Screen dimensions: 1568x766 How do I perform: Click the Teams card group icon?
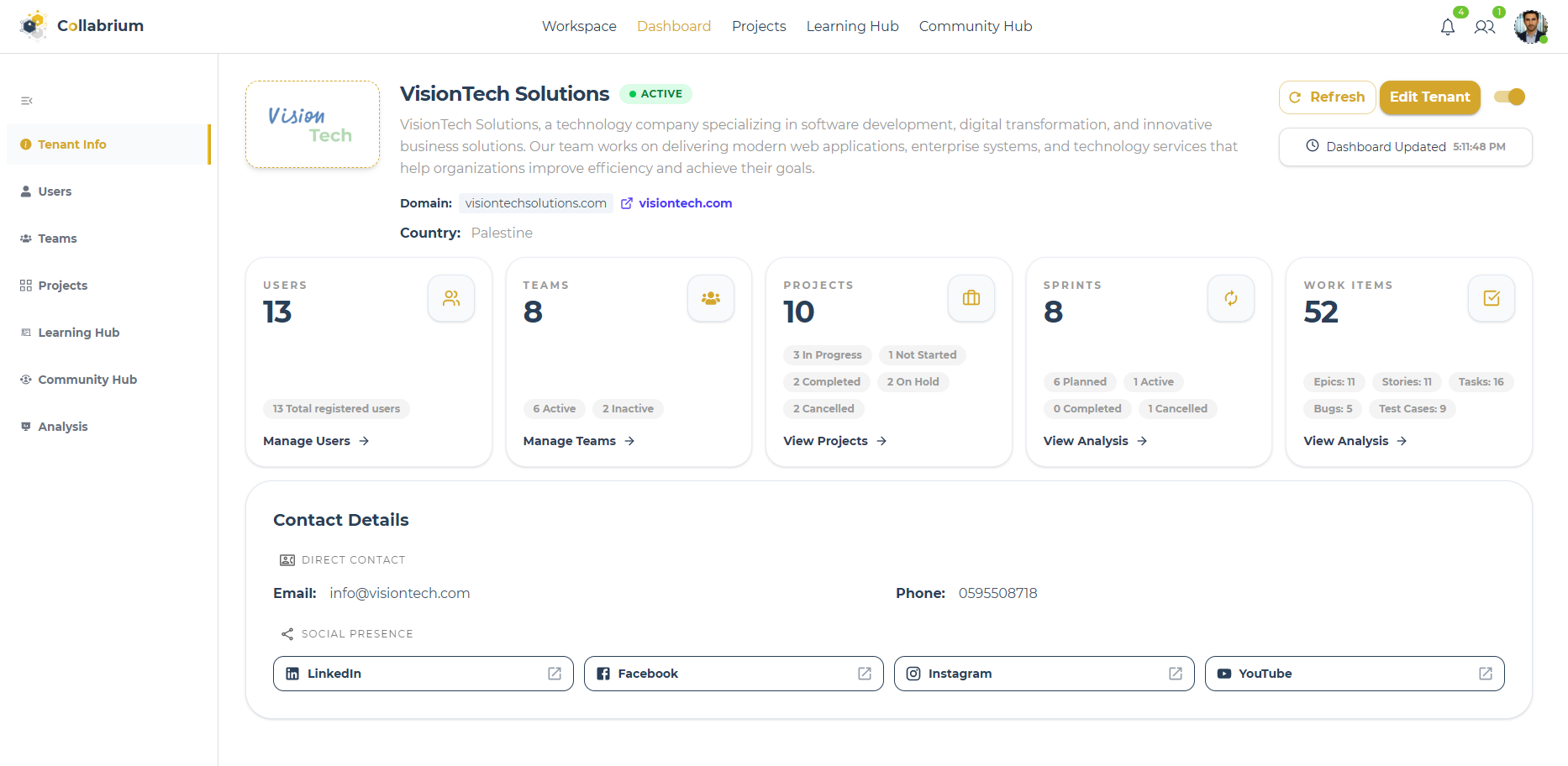[711, 298]
